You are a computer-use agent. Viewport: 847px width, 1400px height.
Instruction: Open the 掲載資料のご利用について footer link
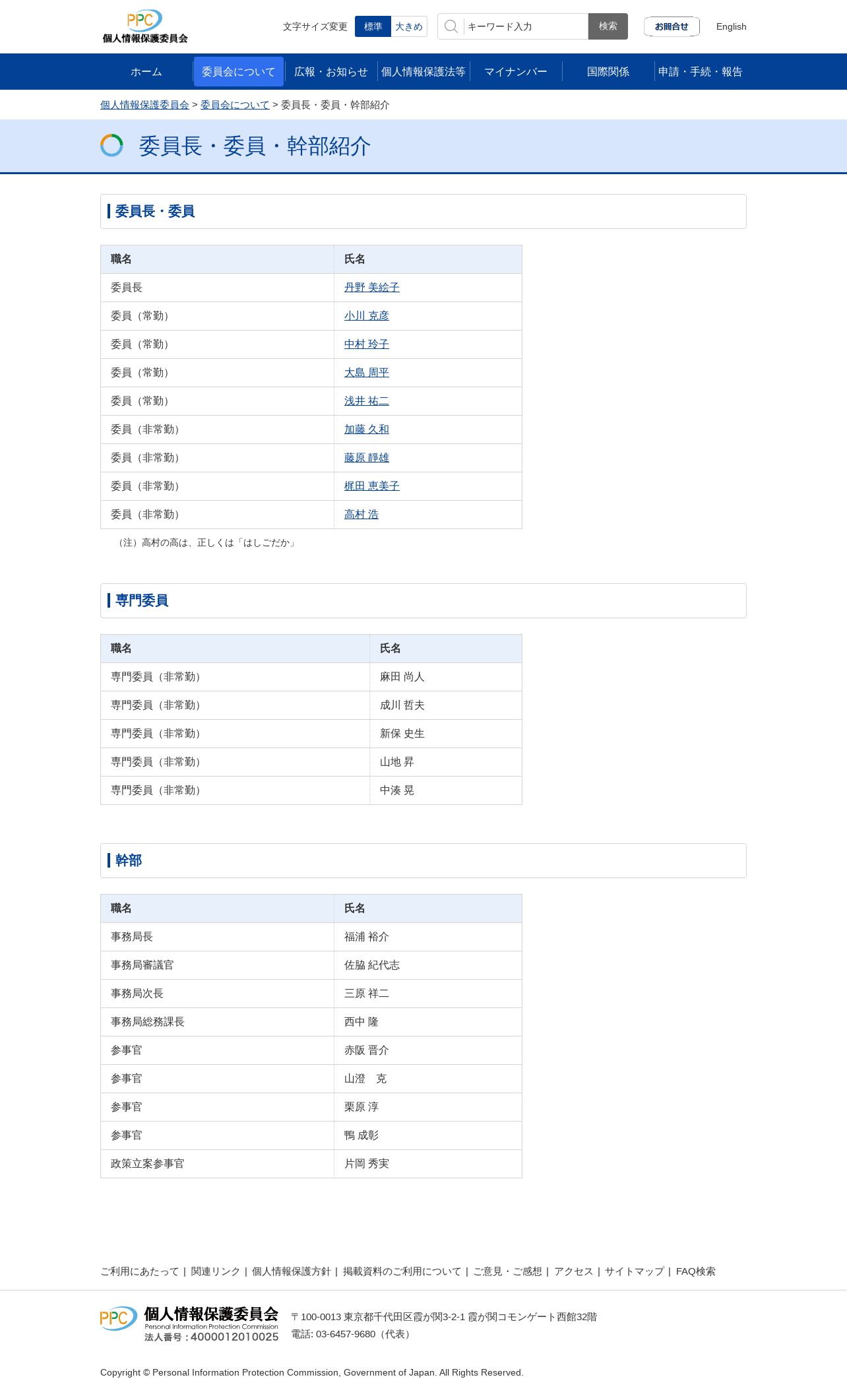click(402, 1271)
